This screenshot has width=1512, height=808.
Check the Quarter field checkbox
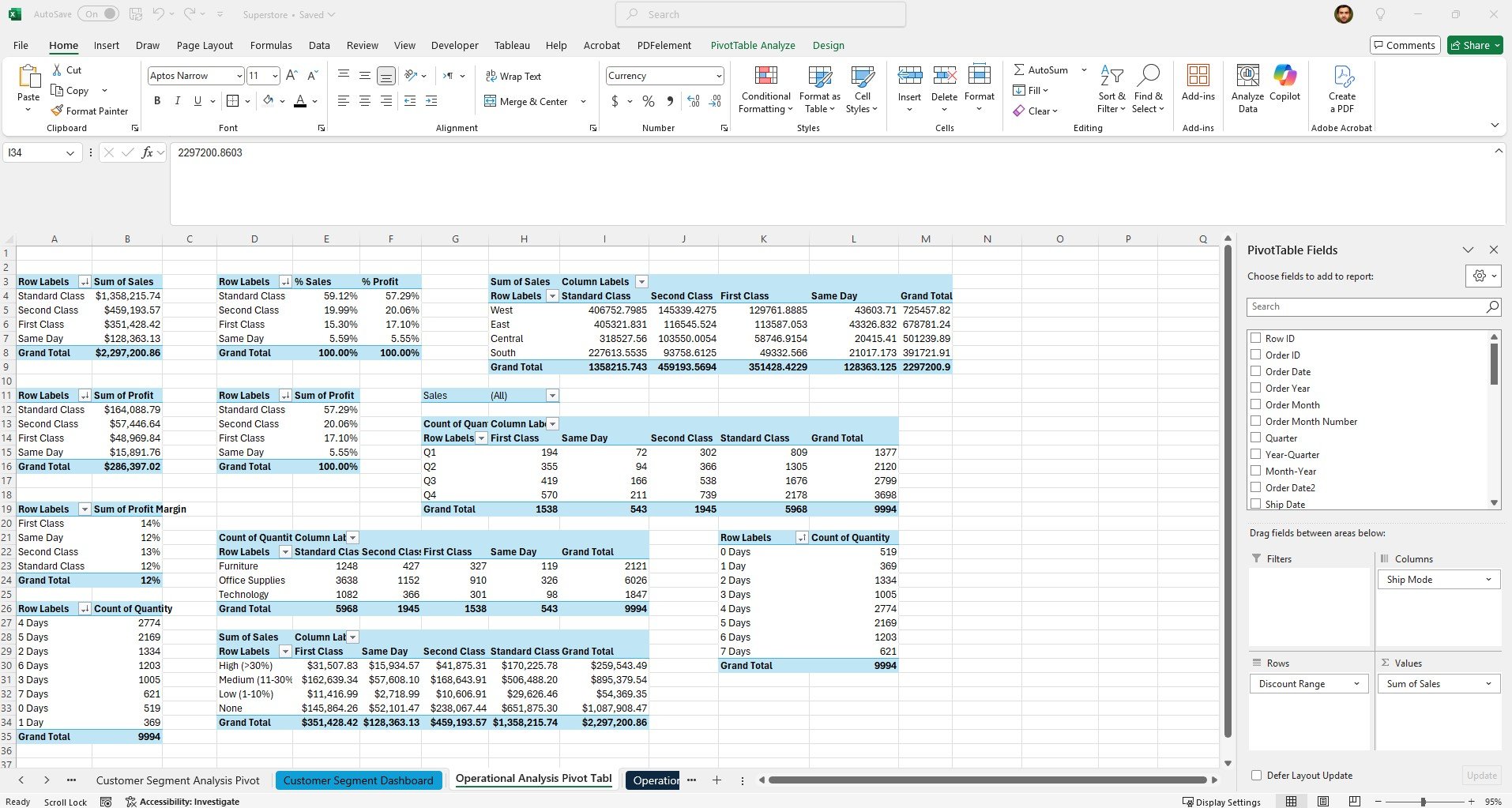click(1255, 438)
